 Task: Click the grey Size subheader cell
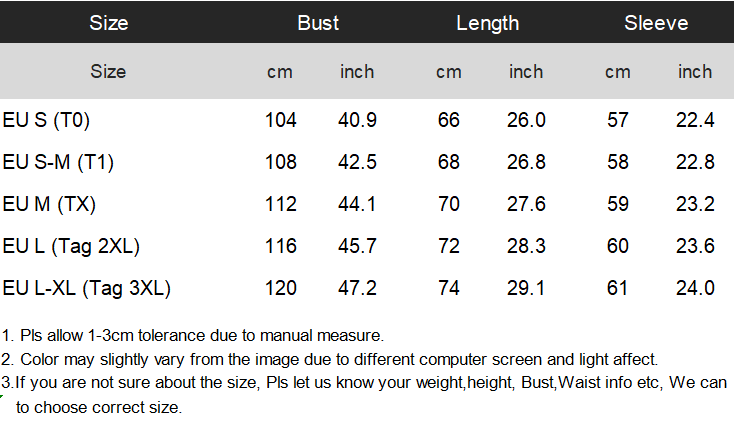click(108, 72)
